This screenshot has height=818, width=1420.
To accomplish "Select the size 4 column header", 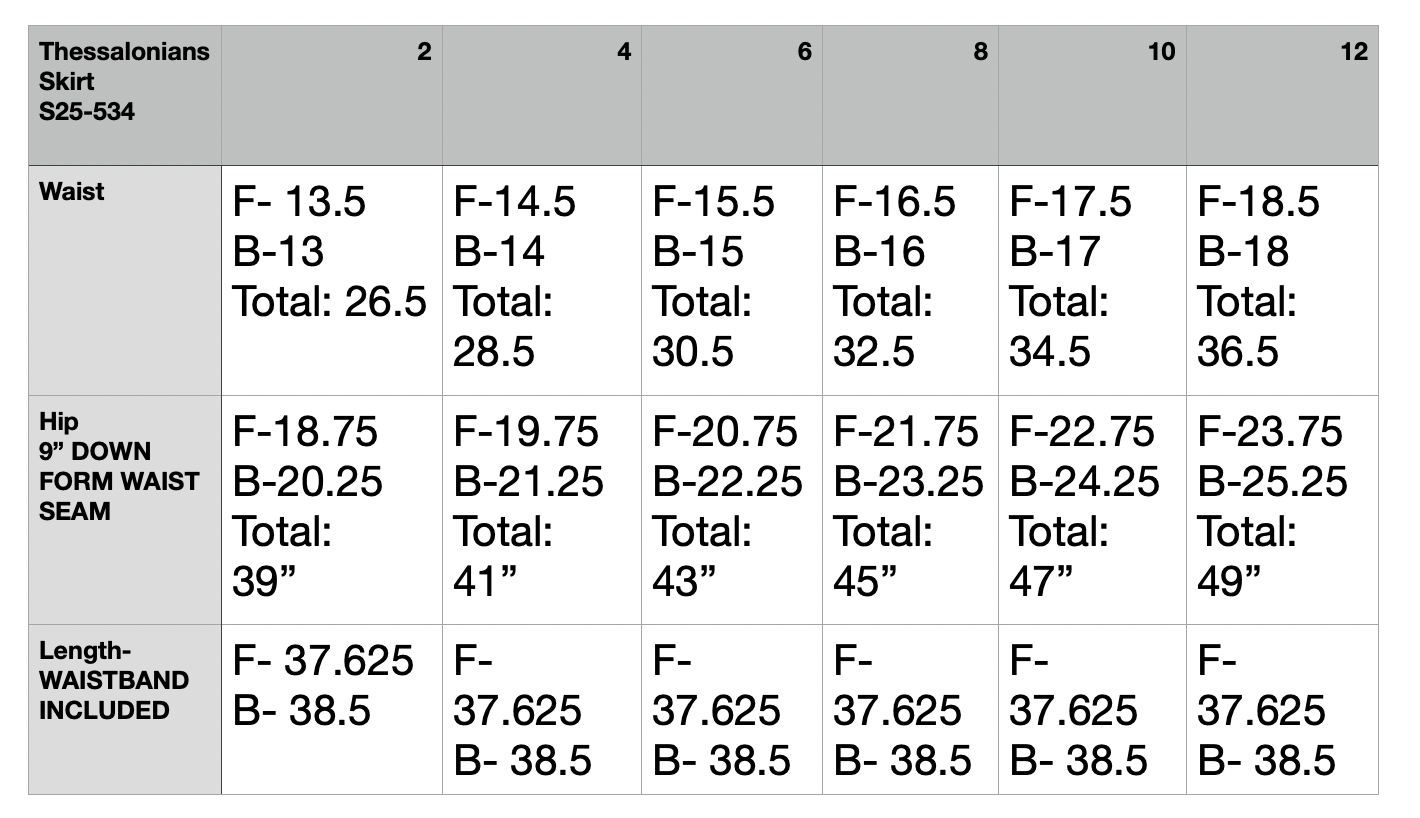I will [x=542, y=96].
